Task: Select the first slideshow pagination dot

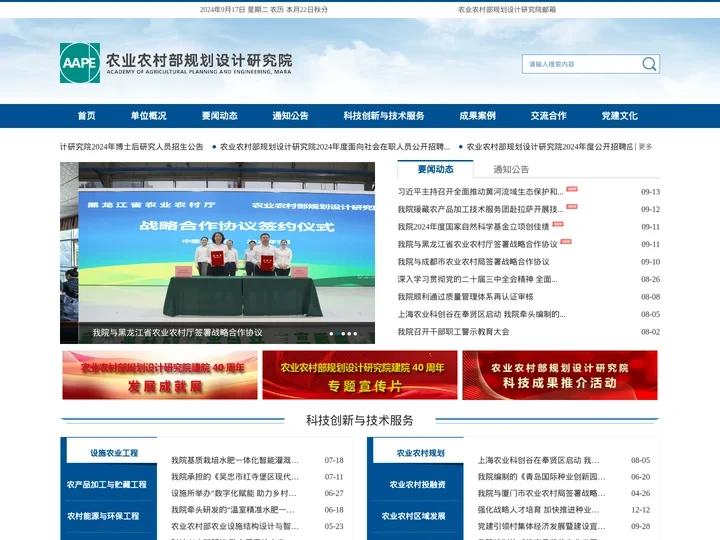Action: click(331, 334)
